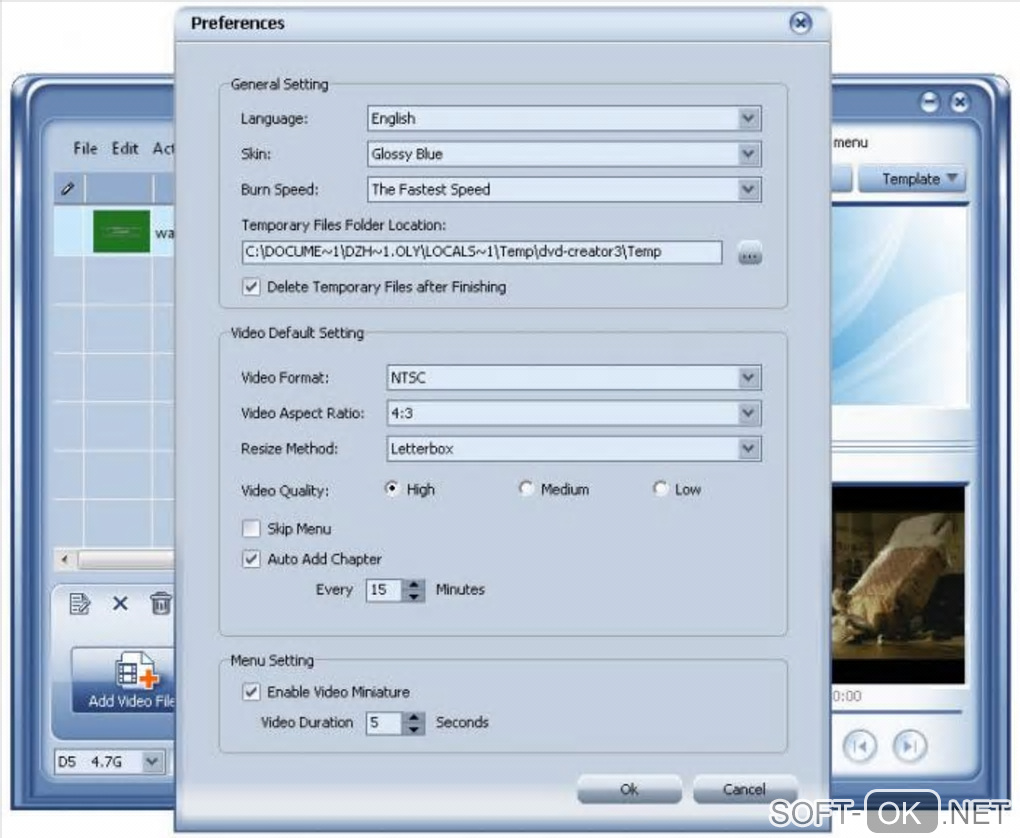Click Ok to save preferences
This screenshot has height=838, width=1020.
629,789
